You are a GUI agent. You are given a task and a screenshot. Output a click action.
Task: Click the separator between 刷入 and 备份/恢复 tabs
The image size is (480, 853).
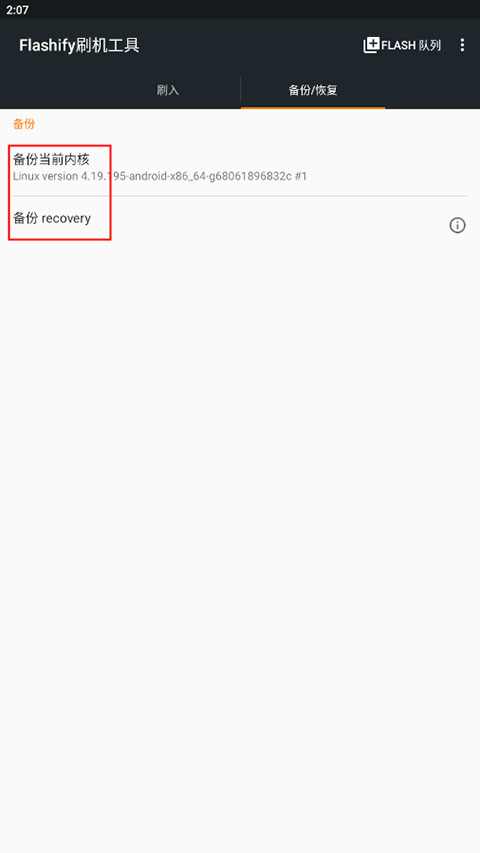[241, 90]
